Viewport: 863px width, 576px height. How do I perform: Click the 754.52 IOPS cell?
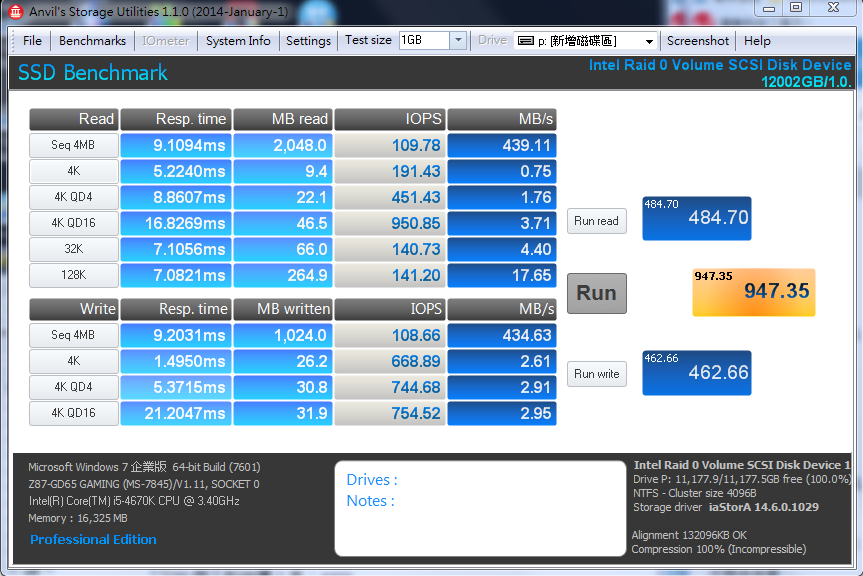390,413
